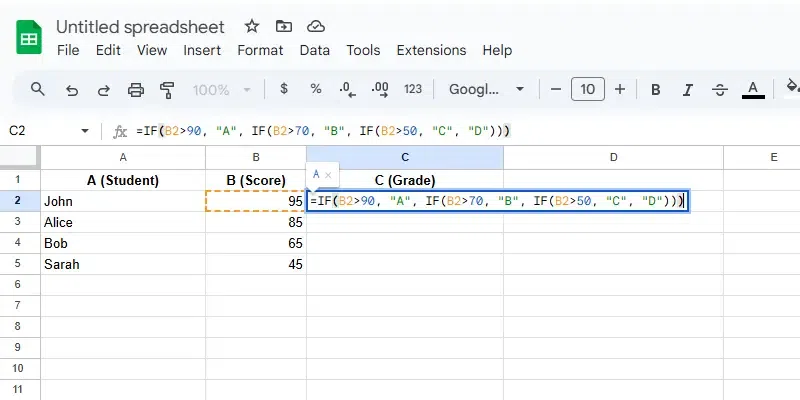Decrease decimal places
Image resolution: width=800 pixels, height=400 pixels.
(x=347, y=90)
